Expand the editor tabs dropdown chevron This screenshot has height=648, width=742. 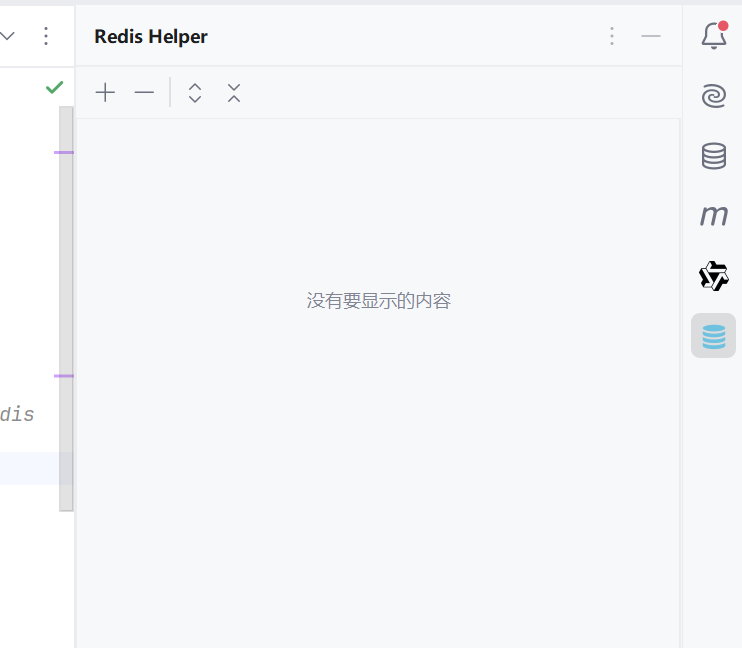[x=7, y=36]
